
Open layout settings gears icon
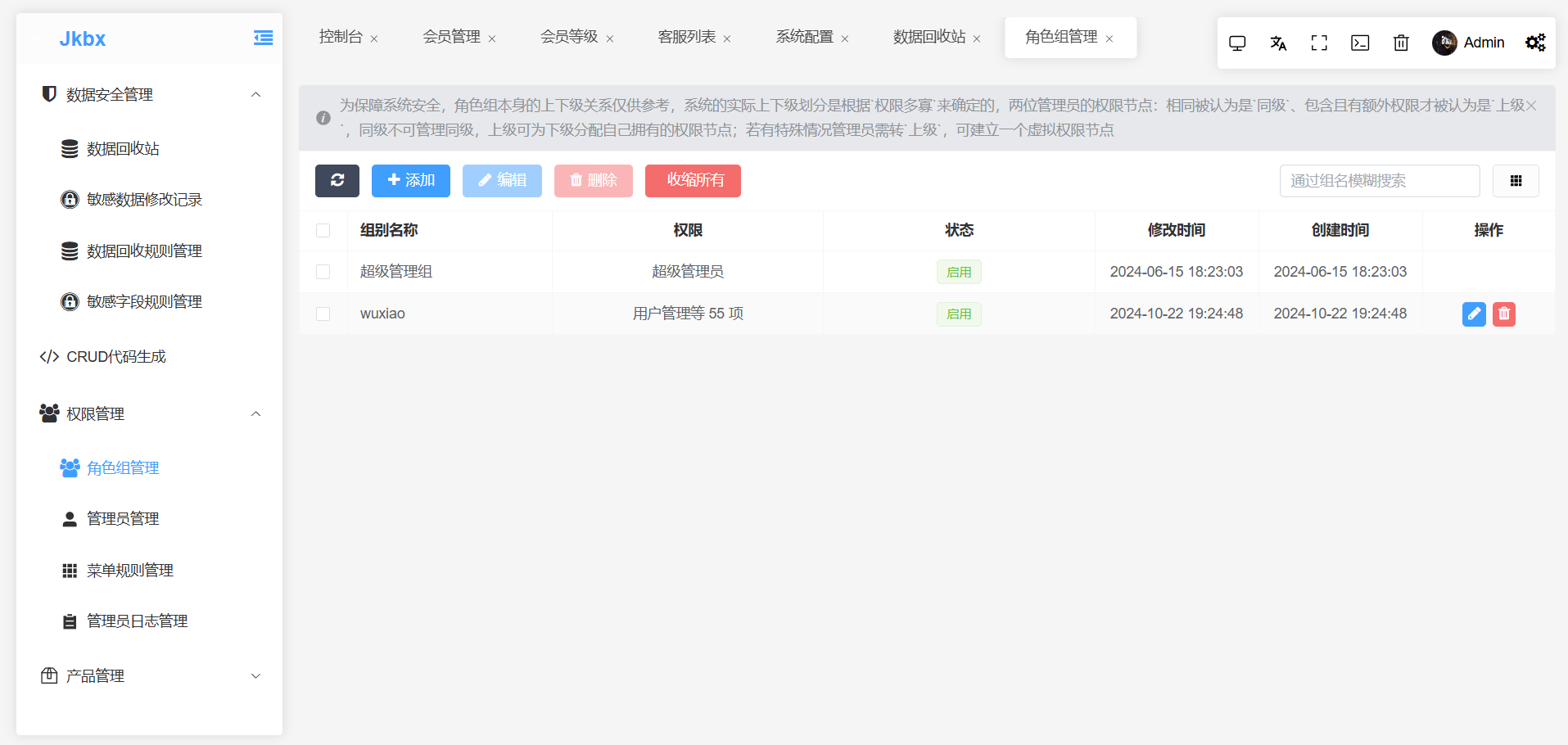[1535, 43]
